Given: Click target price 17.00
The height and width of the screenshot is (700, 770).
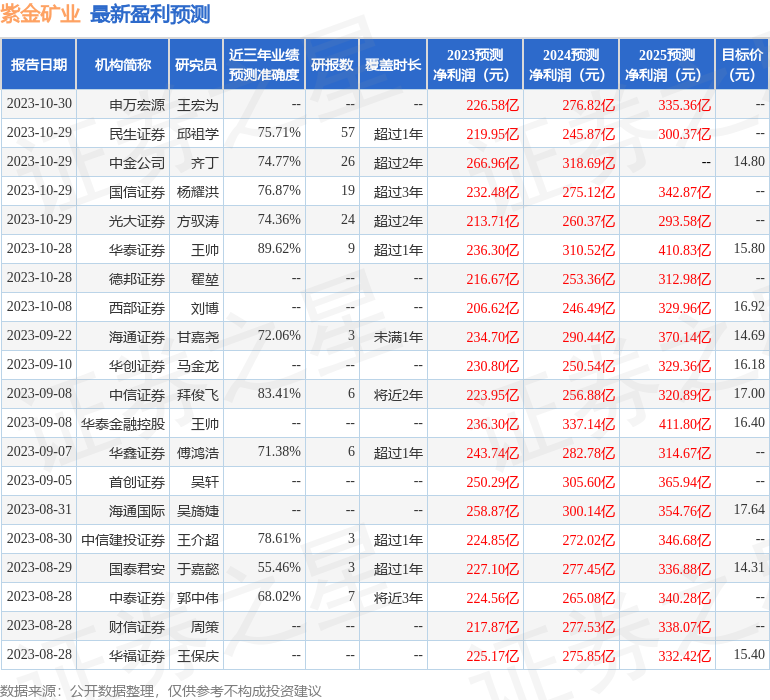Looking at the screenshot, I should pyautogui.click(x=749, y=393).
